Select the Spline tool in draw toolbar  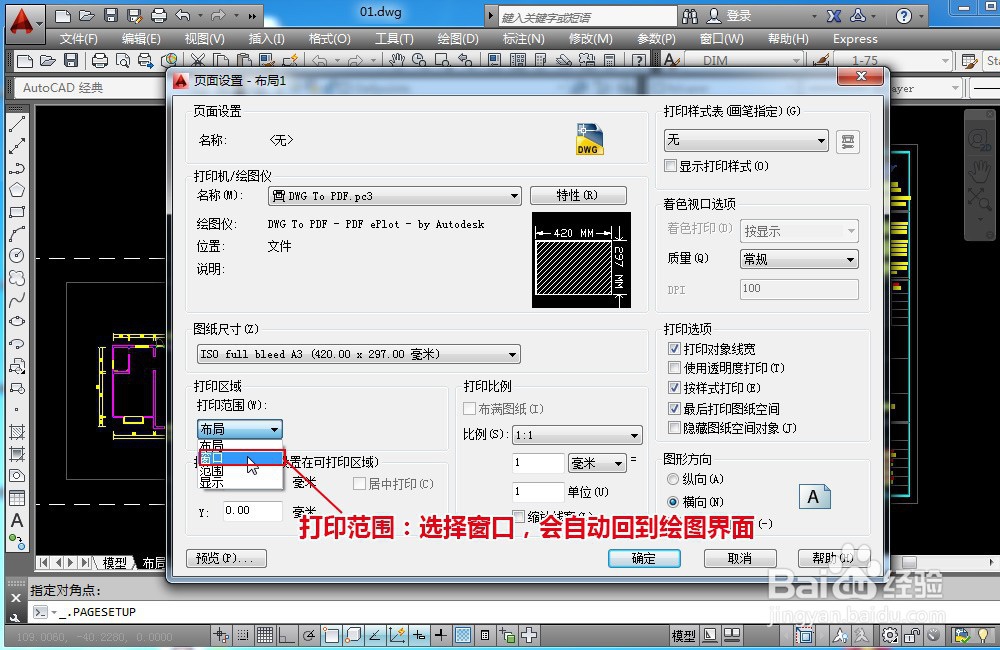coord(17,300)
